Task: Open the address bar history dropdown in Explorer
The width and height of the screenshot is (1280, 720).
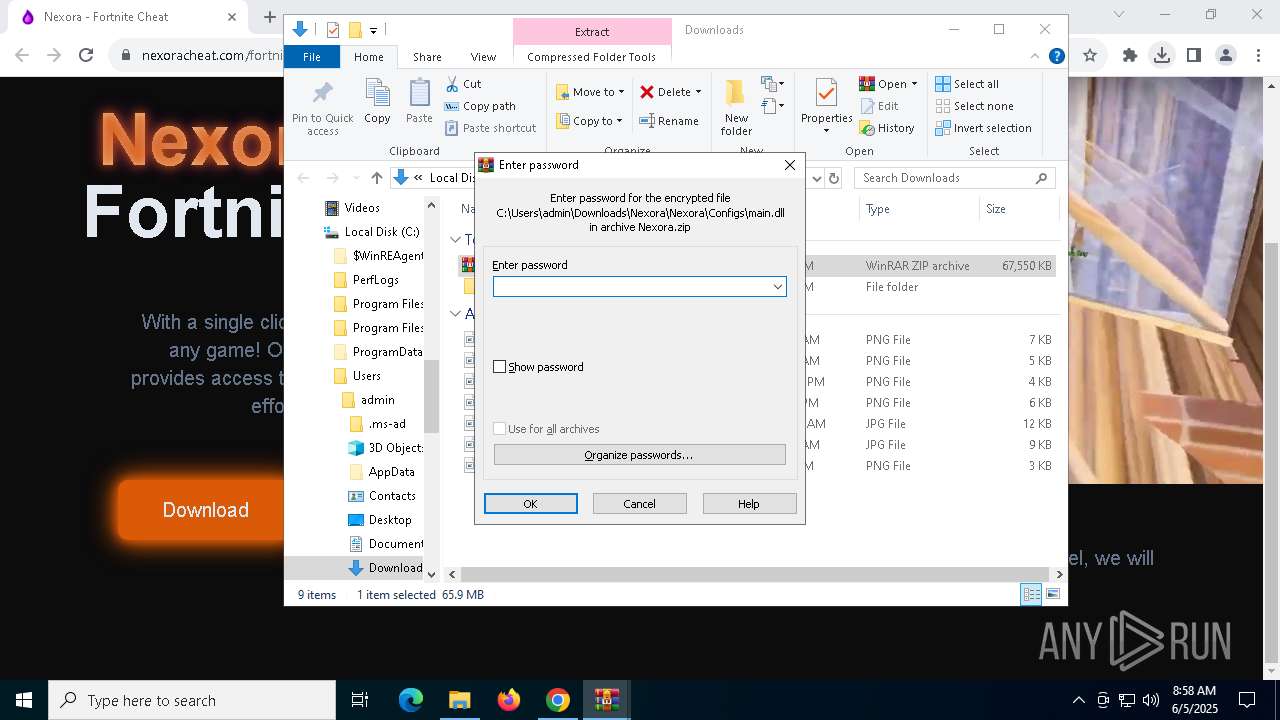Action: [x=816, y=178]
